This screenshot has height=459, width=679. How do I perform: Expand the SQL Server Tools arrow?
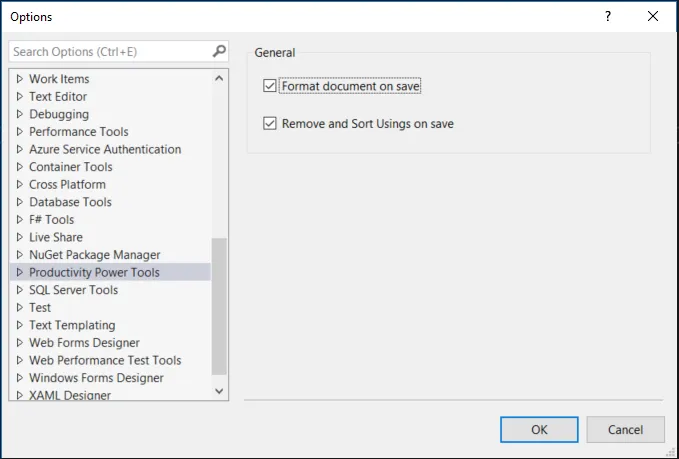click(x=19, y=290)
